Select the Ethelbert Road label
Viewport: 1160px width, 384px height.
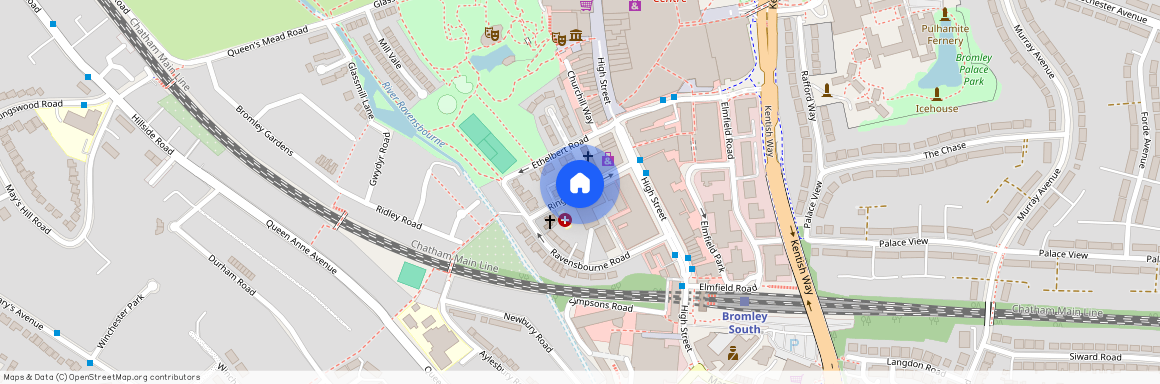pos(559,152)
